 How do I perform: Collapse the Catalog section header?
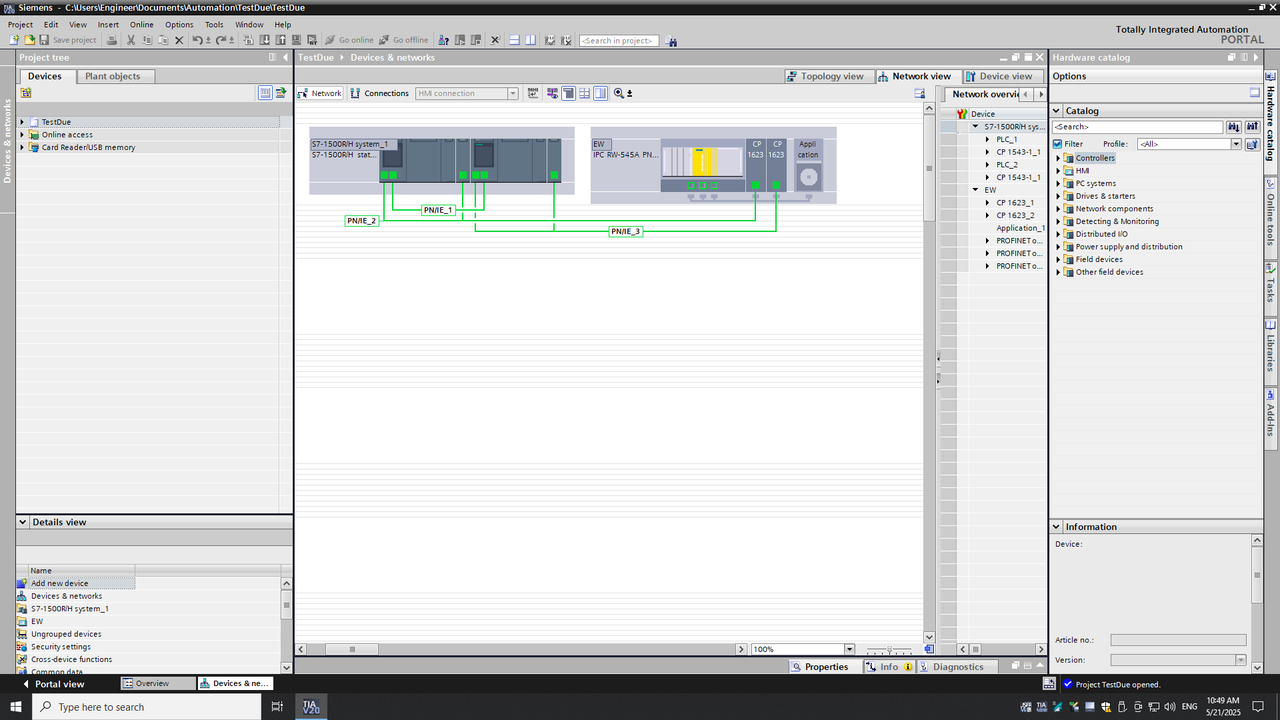(1056, 111)
